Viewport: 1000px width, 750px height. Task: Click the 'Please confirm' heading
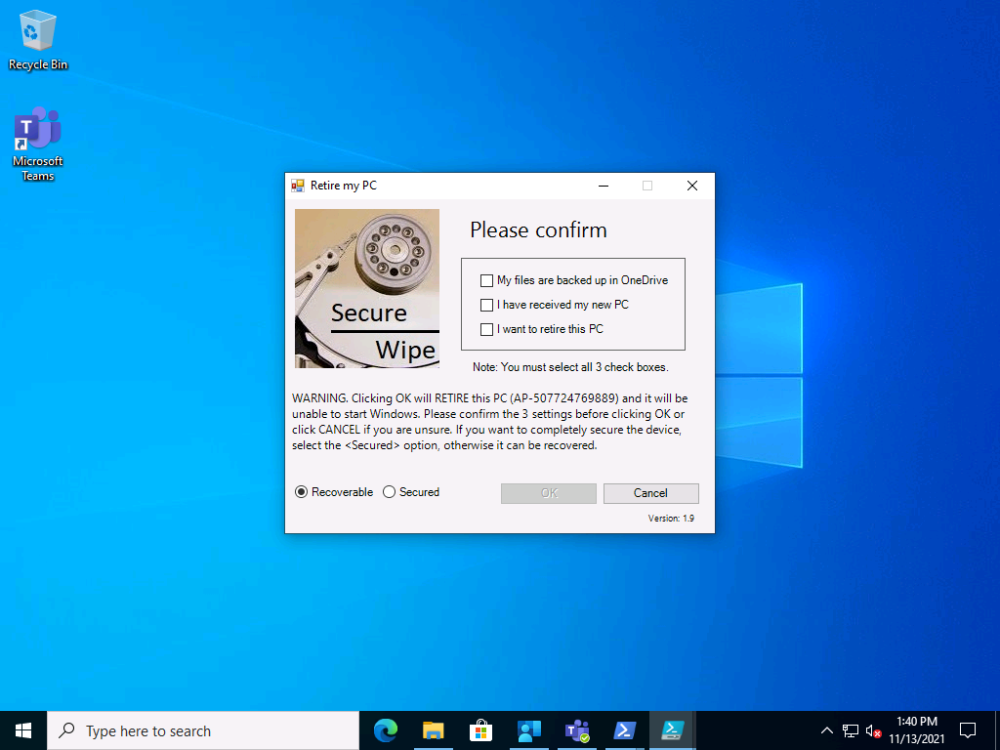coord(538,230)
